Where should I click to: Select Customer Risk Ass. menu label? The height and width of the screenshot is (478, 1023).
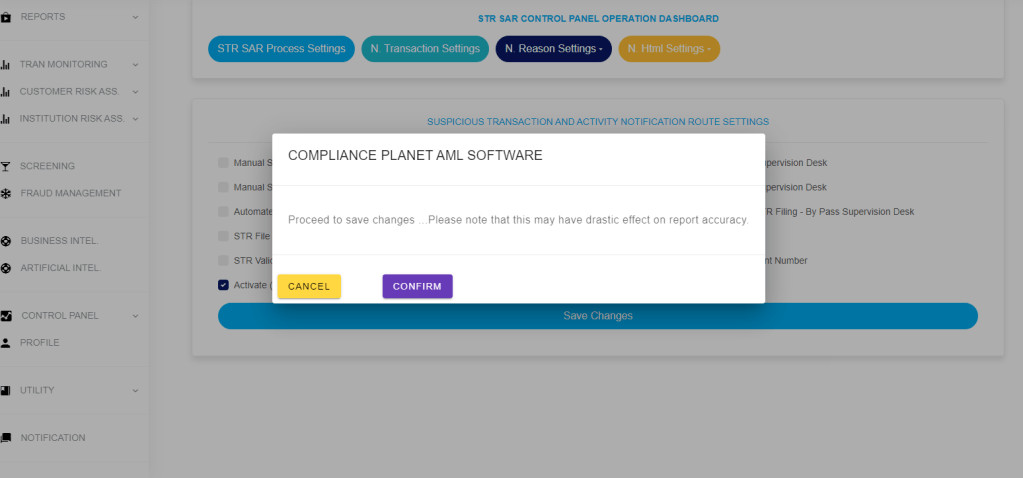pyautogui.click(x=68, y=92)
